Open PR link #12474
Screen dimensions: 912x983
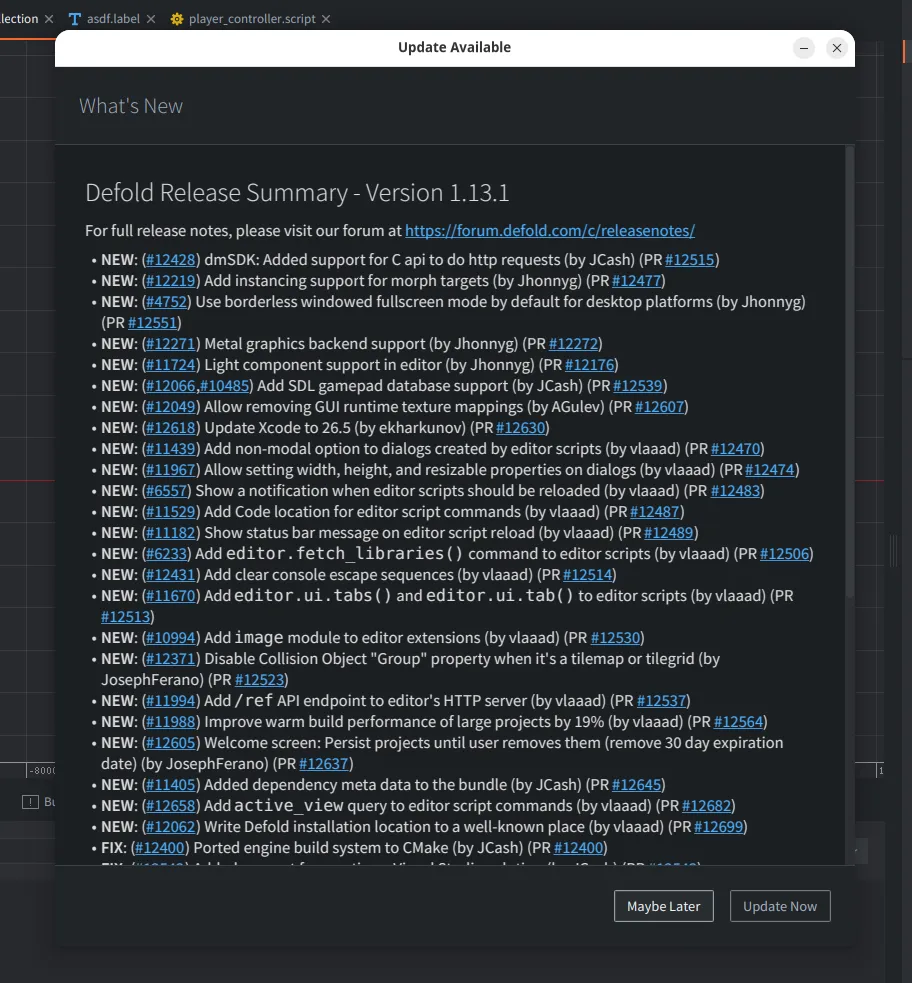770,470
